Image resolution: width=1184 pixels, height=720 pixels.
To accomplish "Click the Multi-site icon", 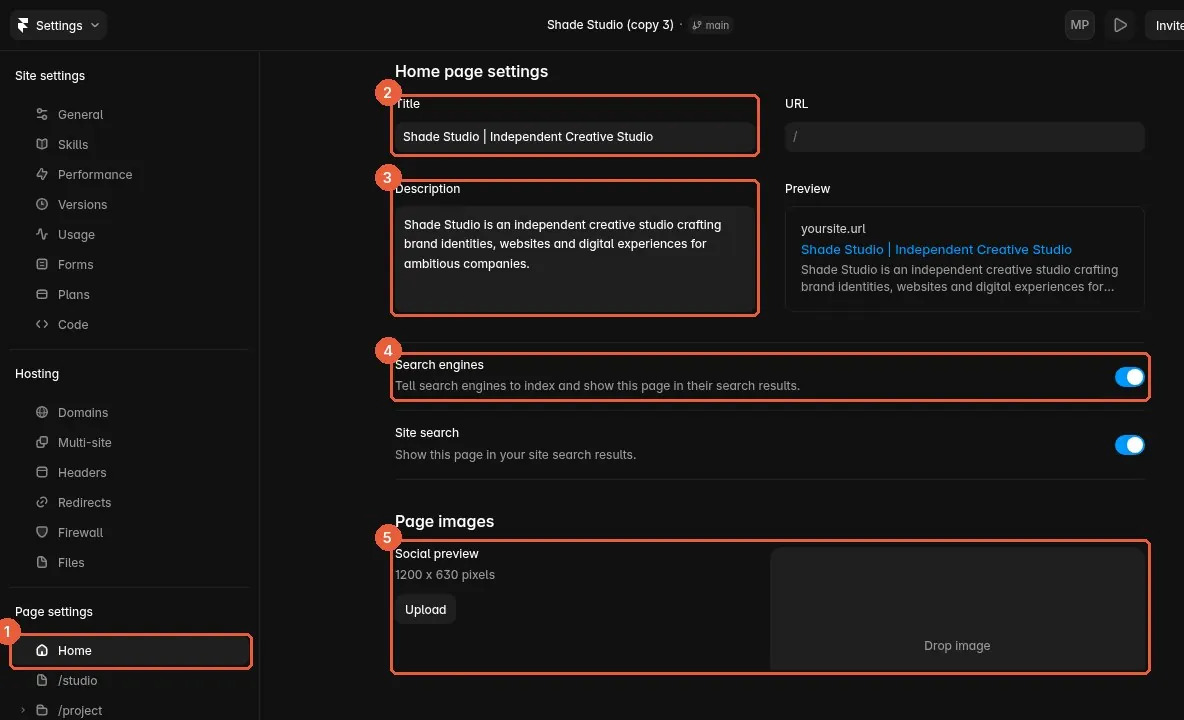I will pyautogui.click(x=42, y=442).
